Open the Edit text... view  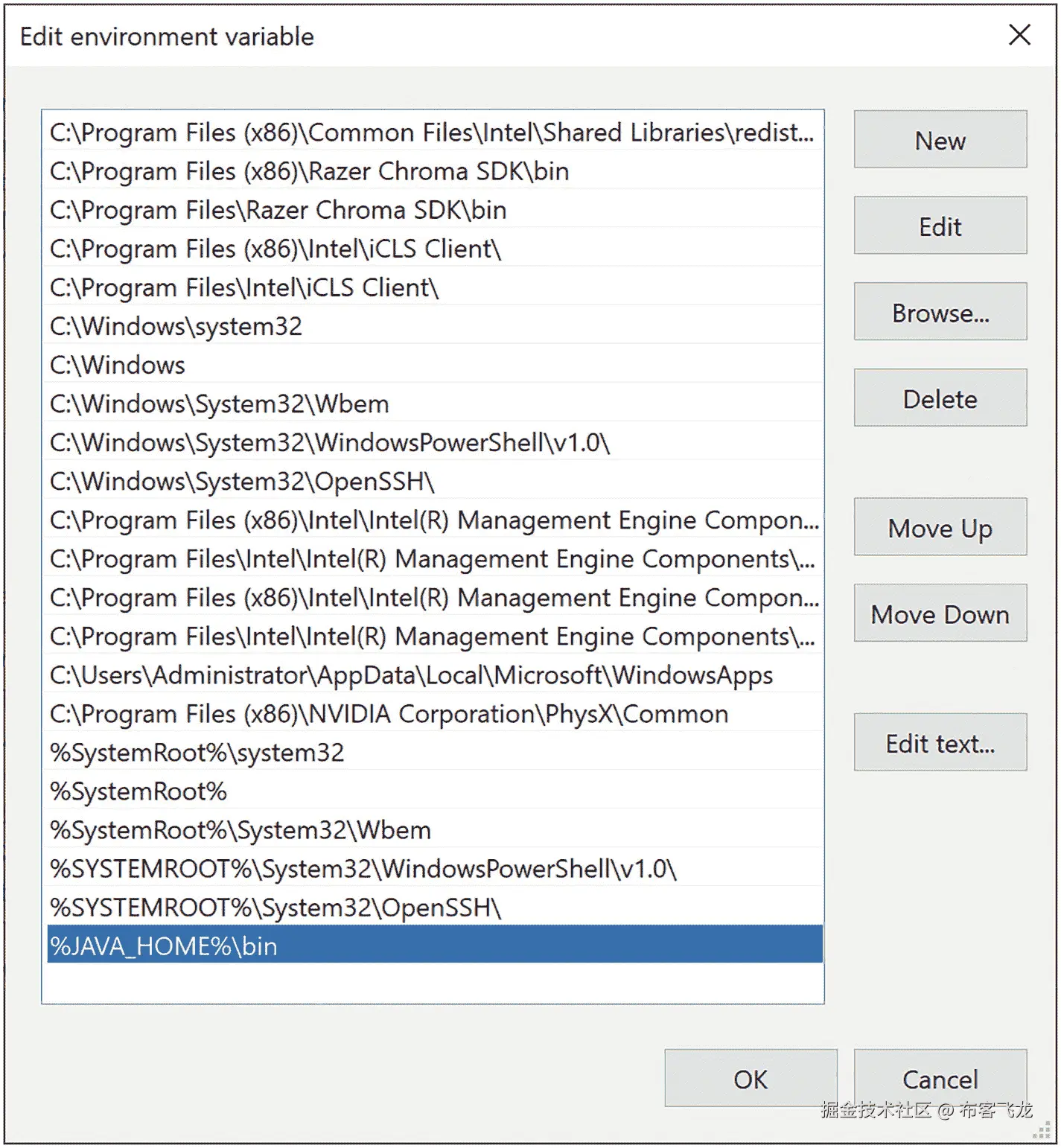click(940, 742)
